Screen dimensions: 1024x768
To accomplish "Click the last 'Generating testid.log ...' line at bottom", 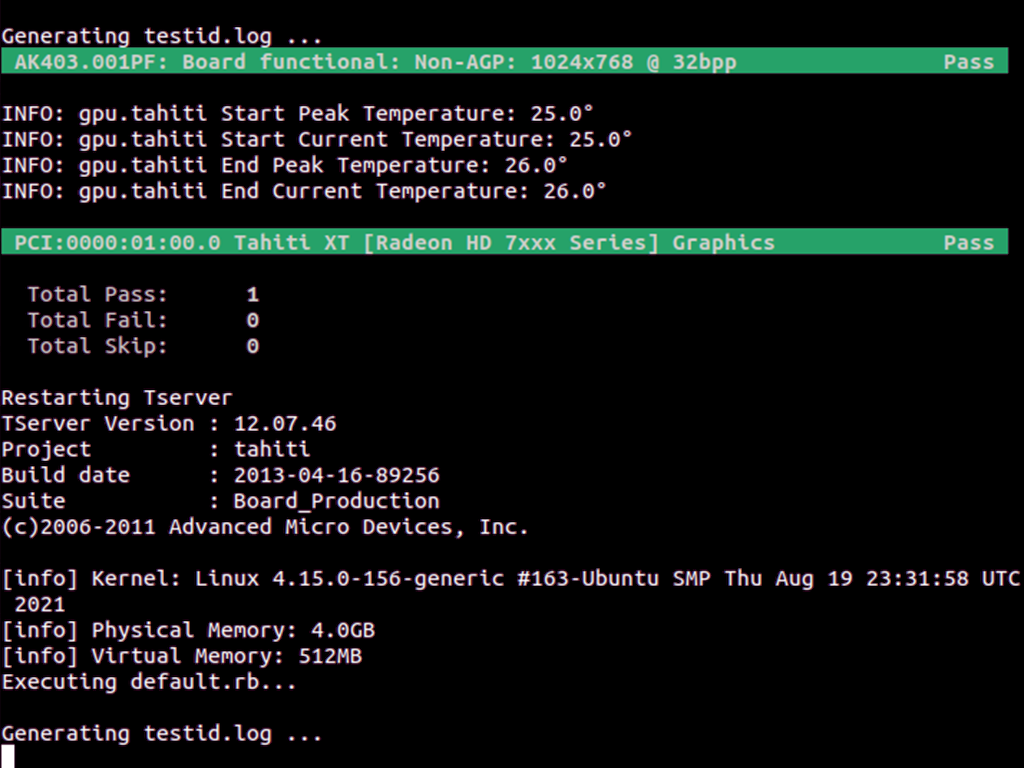I will point(162,734).
